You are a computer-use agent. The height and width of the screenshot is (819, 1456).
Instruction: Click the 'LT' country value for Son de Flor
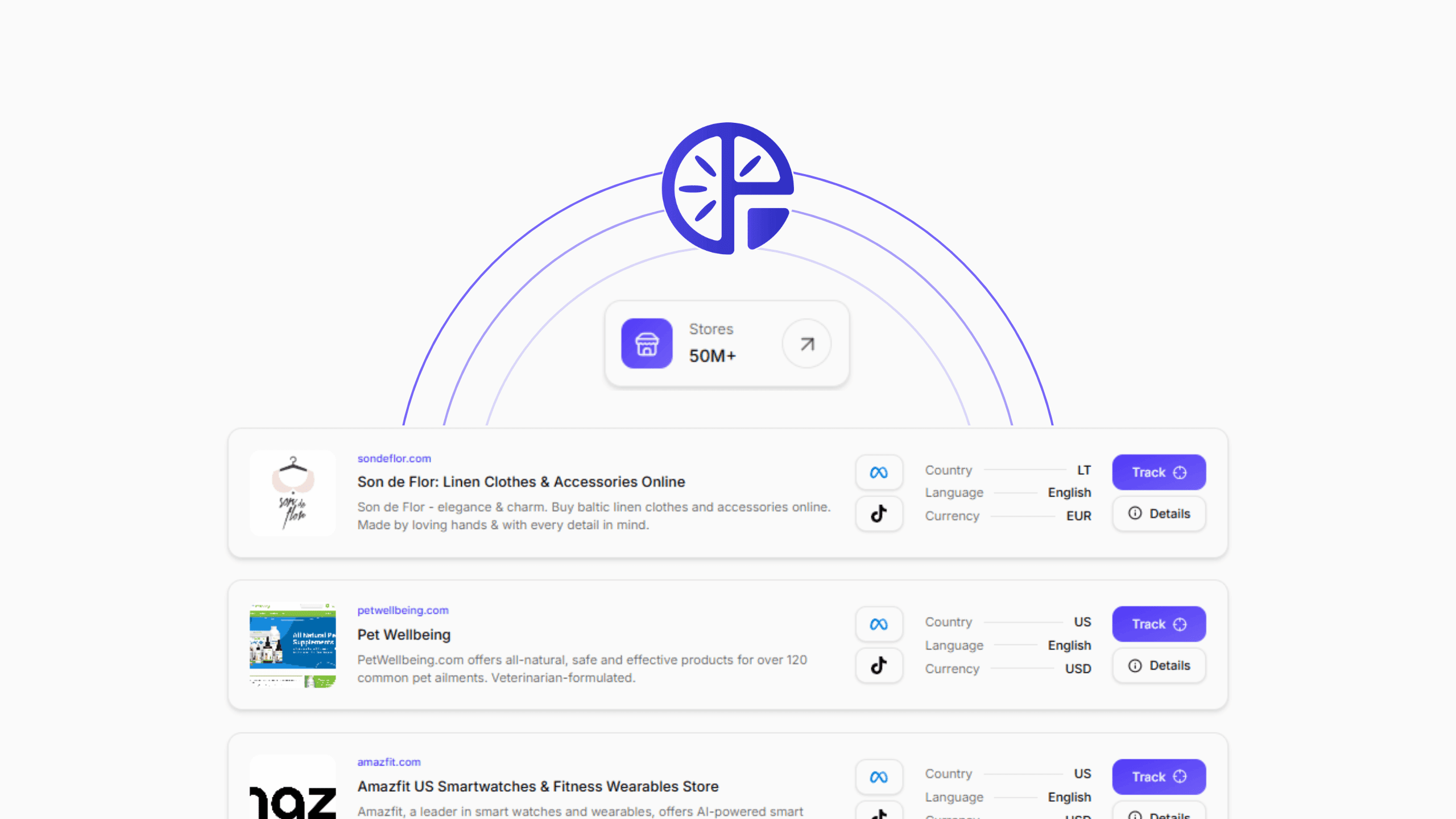tap(1084, 470)
